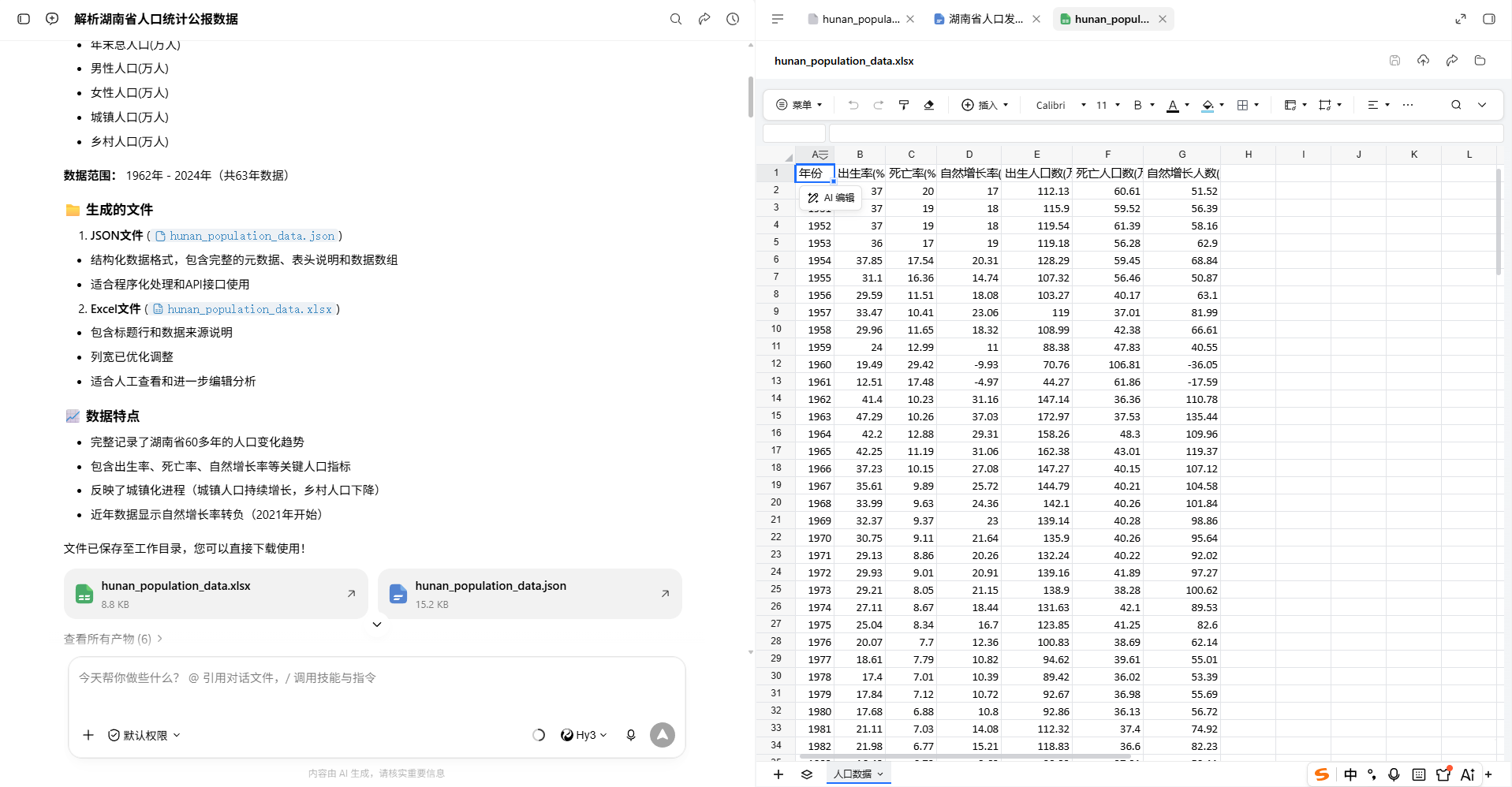Screen dimensions: 1512x787
Task: Apply cell borders
Action: [x=1242, y=105]
